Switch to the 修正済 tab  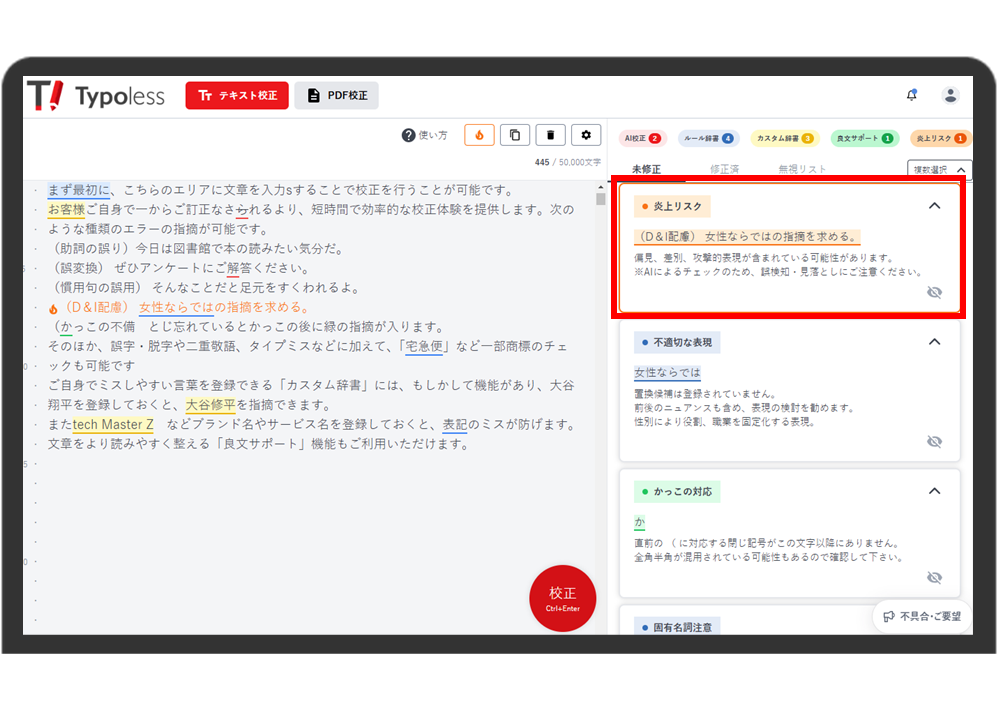point(724,170)
